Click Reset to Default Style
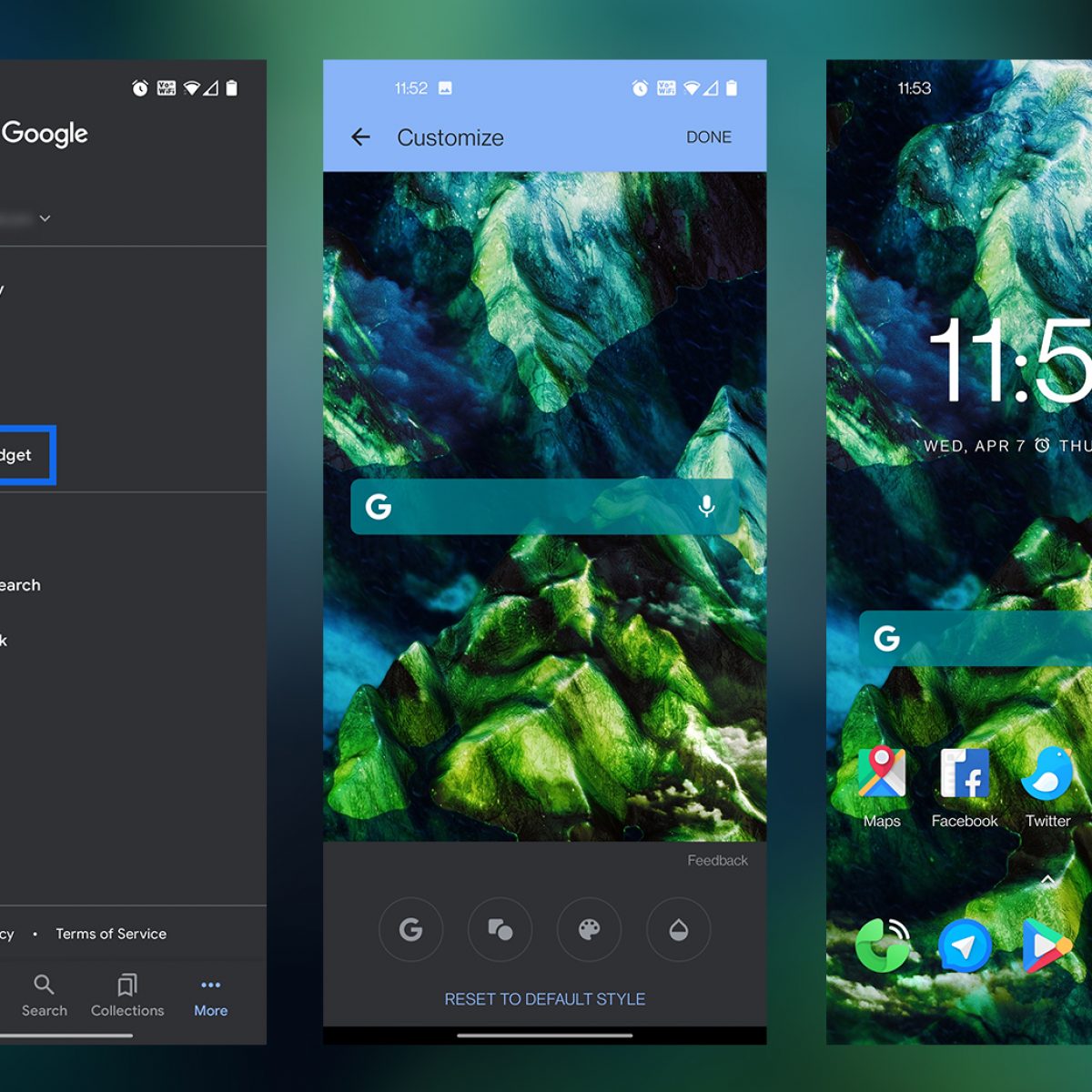 click(544, 999)
